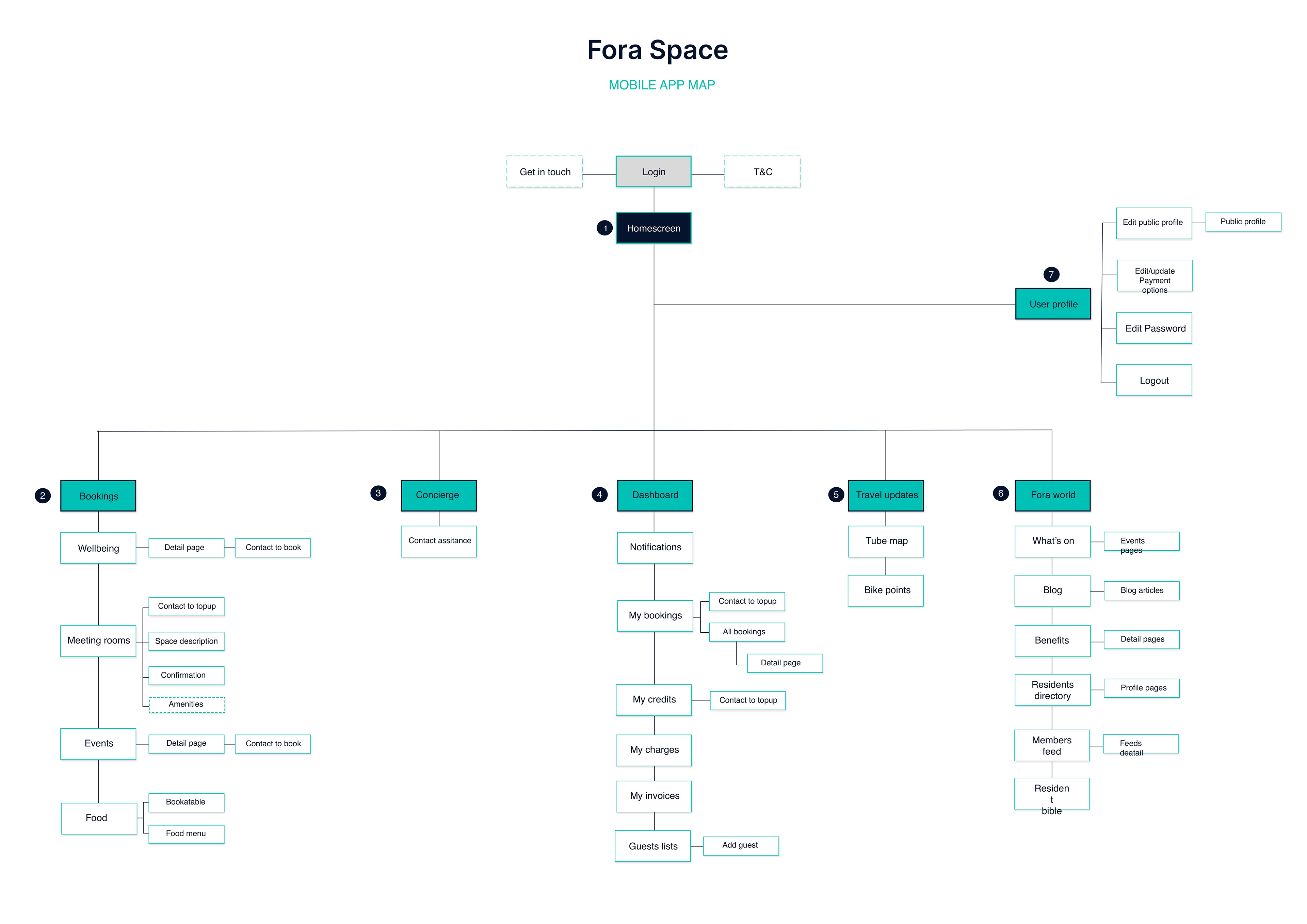Click the number 2 badge beside Bookings

tap(43, 496)
